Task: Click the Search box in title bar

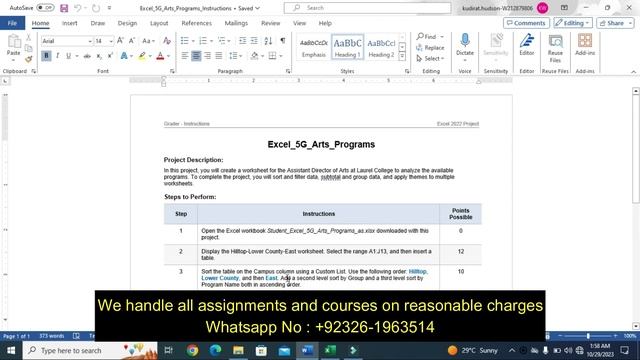Action: click(x=367, y=8)
